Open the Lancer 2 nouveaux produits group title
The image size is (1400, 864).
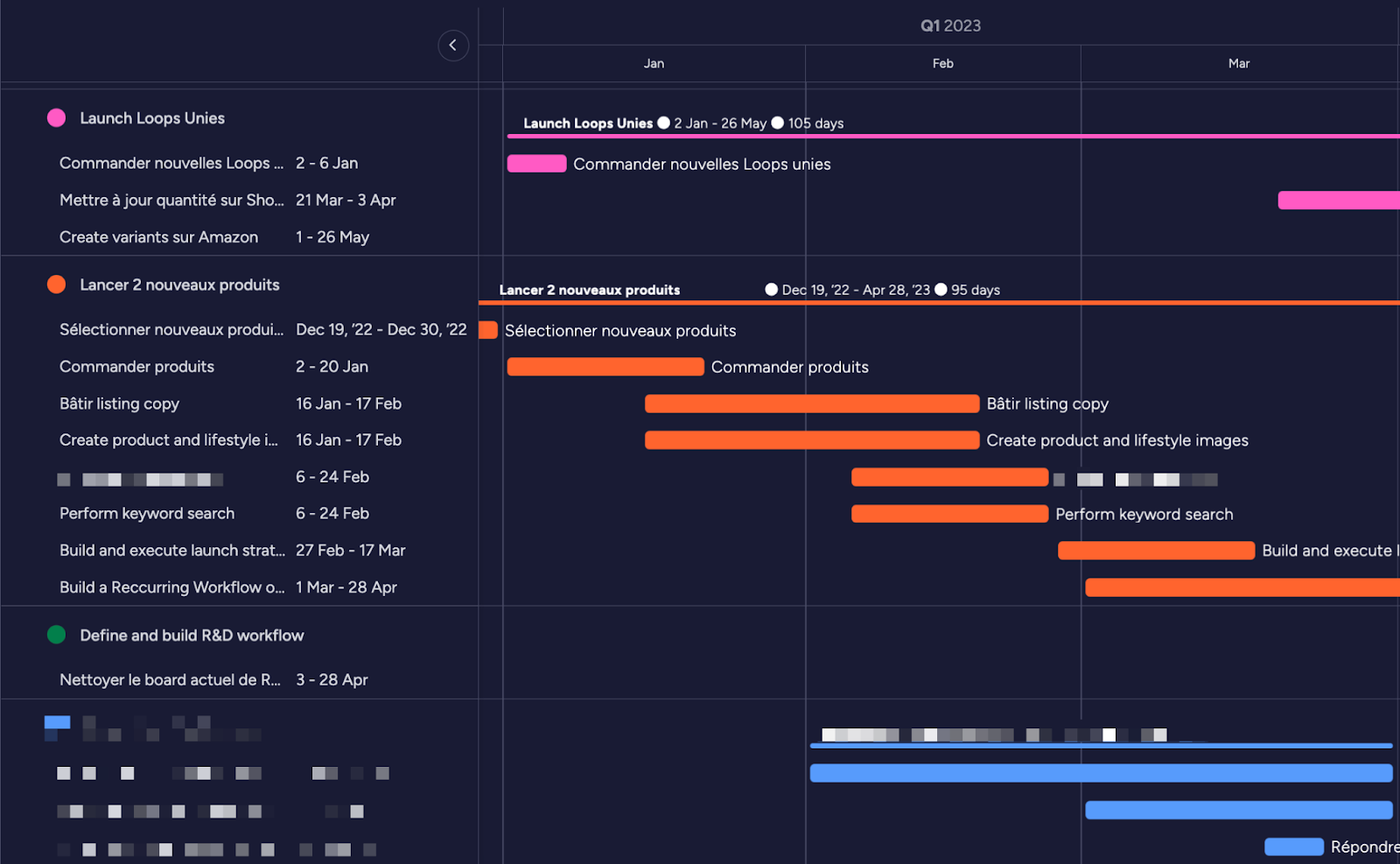click(x=179, y=284)
